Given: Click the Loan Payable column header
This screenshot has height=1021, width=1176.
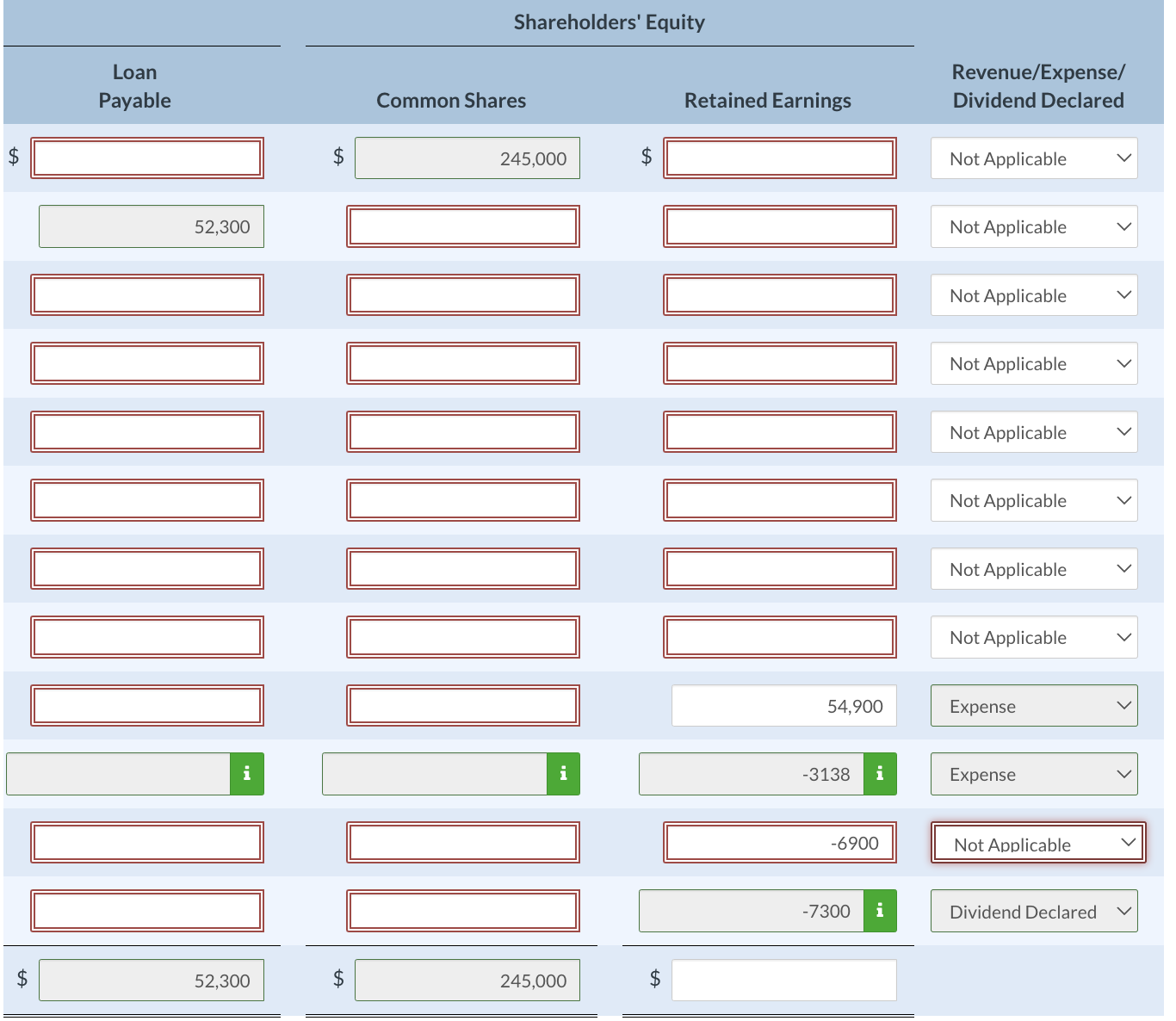Looking at the screenshot, I should [x=135, y=86].
